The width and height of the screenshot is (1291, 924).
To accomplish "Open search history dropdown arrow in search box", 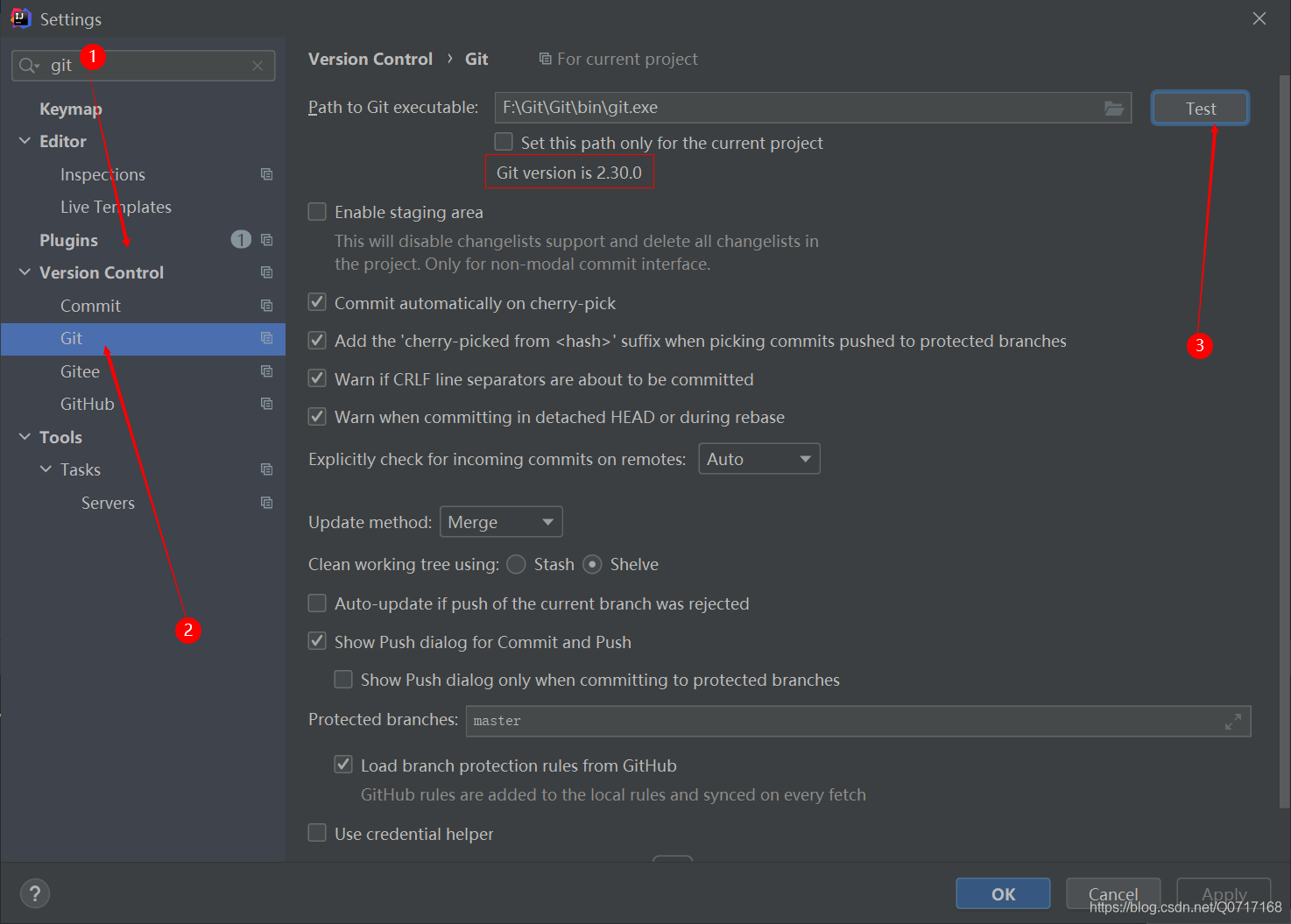I will pyautogui.click(x=37, y=67).
